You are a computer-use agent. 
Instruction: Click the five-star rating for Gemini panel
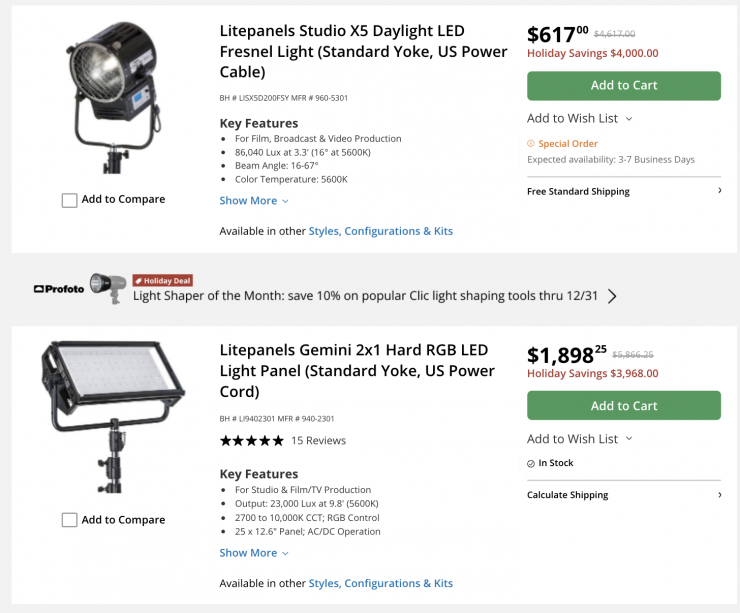click(x=251, y=441)
